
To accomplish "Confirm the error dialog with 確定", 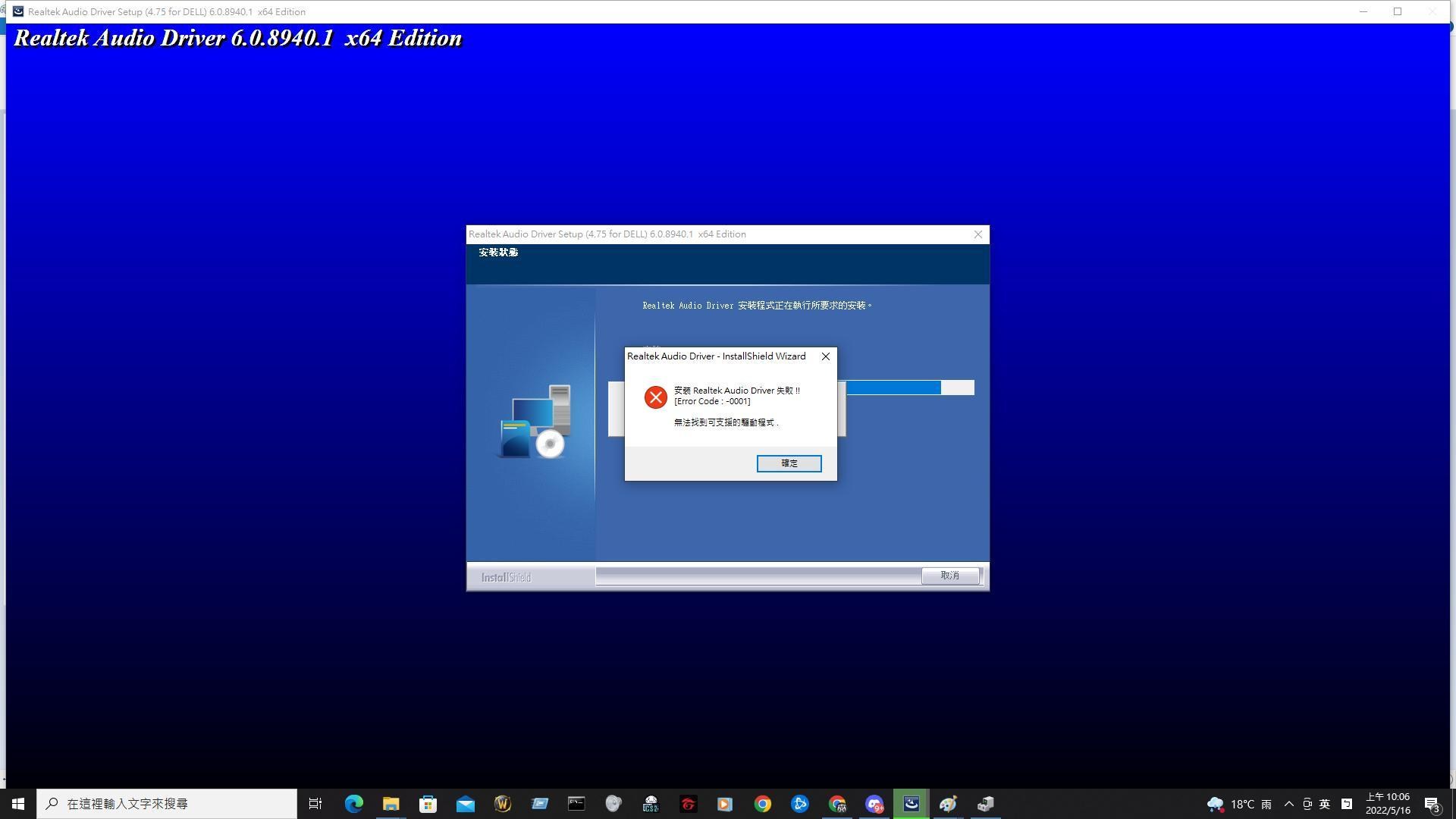I will point(789,463).
